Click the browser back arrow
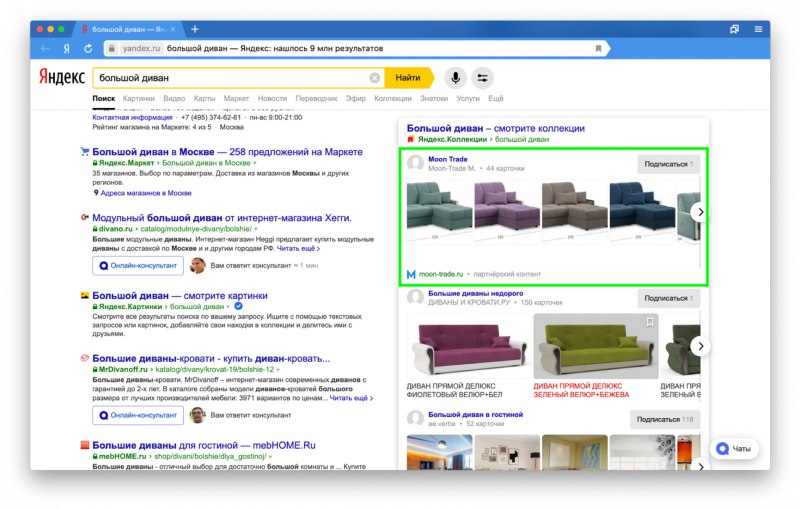Viewport: 800px width, 509px height. tap(45, 48)
